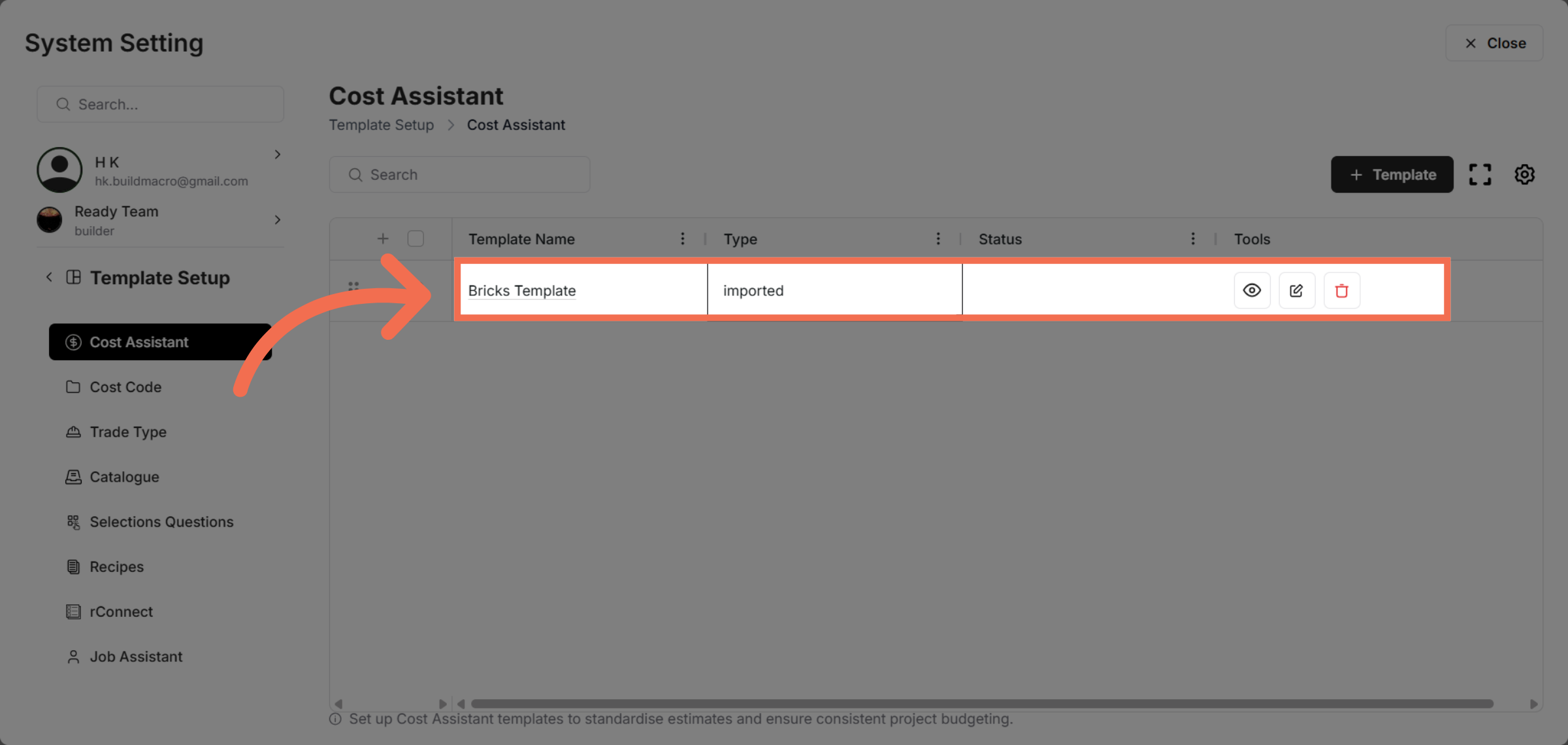Open the Type column options menu
This screenshot has height=745, width=1568.
point(938,239)
